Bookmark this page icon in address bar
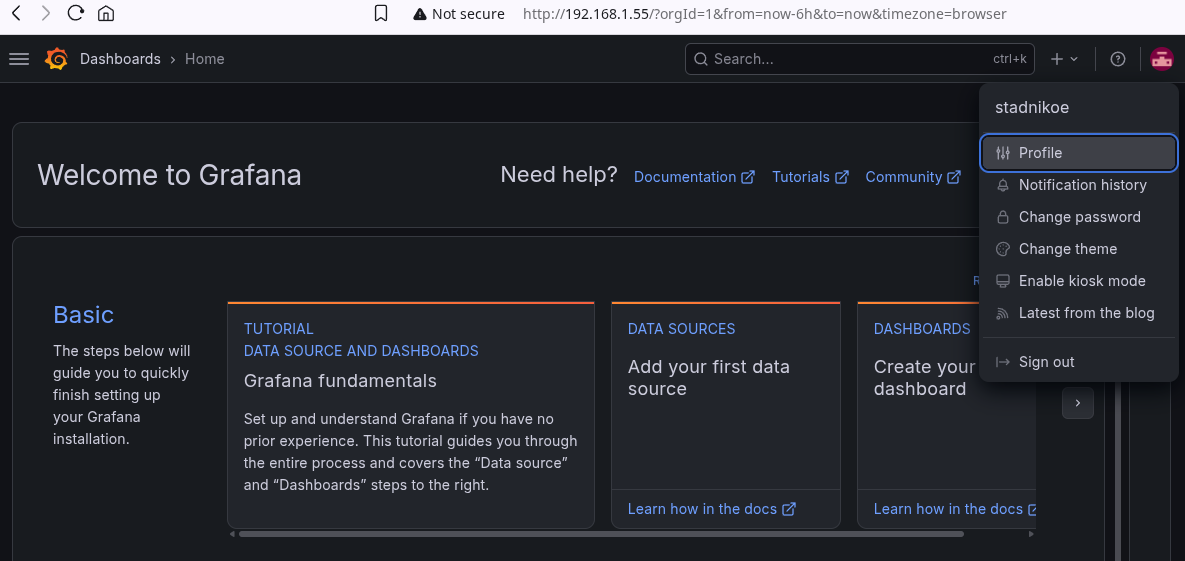The image size is (1185, 561). tap(382, 14)
